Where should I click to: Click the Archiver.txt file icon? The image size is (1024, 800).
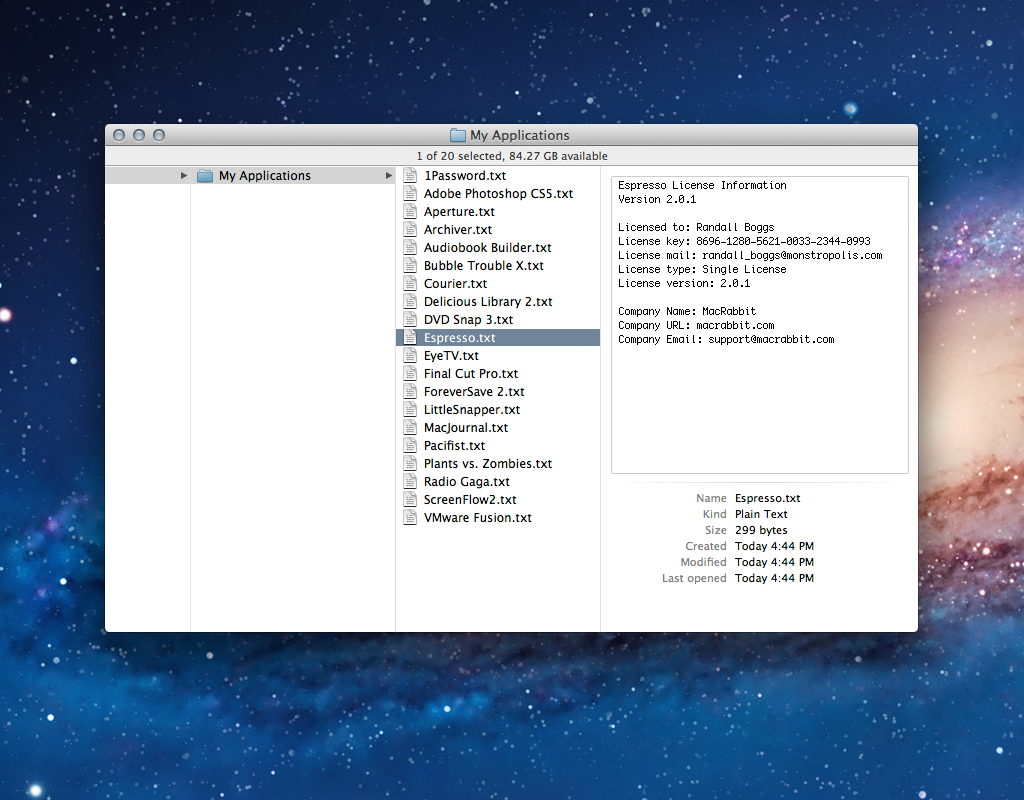[410, 229]
